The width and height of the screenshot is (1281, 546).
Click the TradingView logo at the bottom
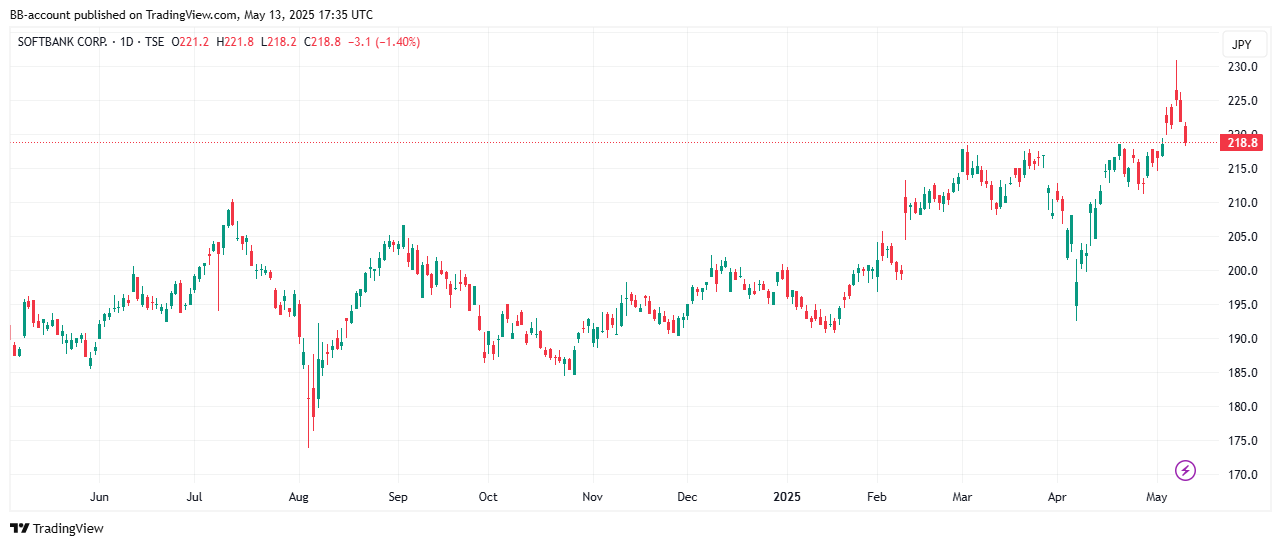(x=57, y=528)
